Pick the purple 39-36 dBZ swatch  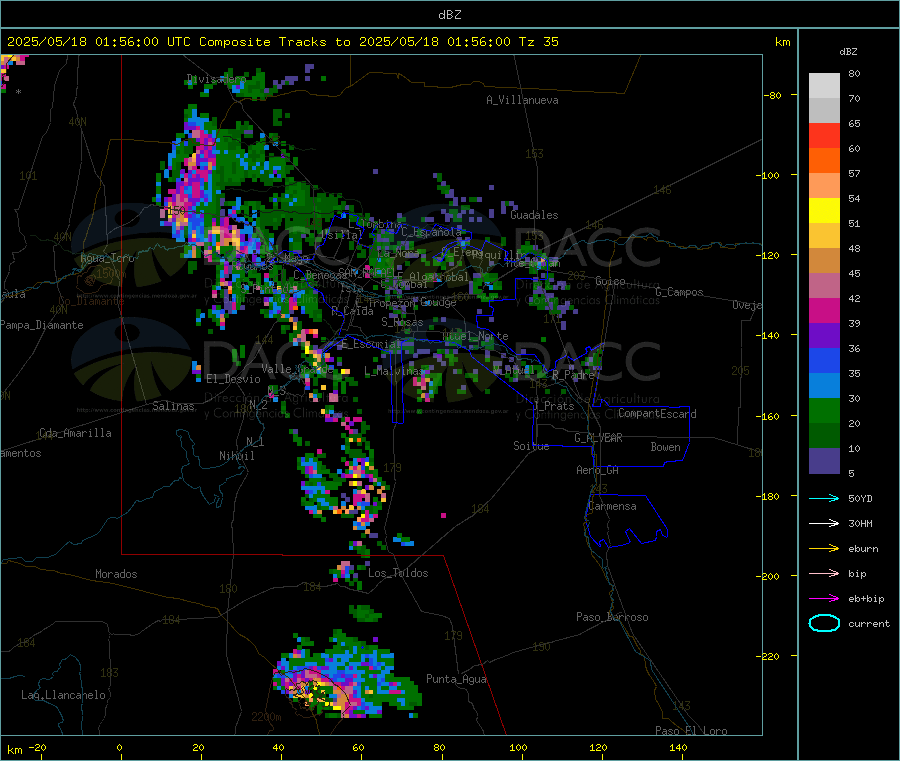(824, 336)
